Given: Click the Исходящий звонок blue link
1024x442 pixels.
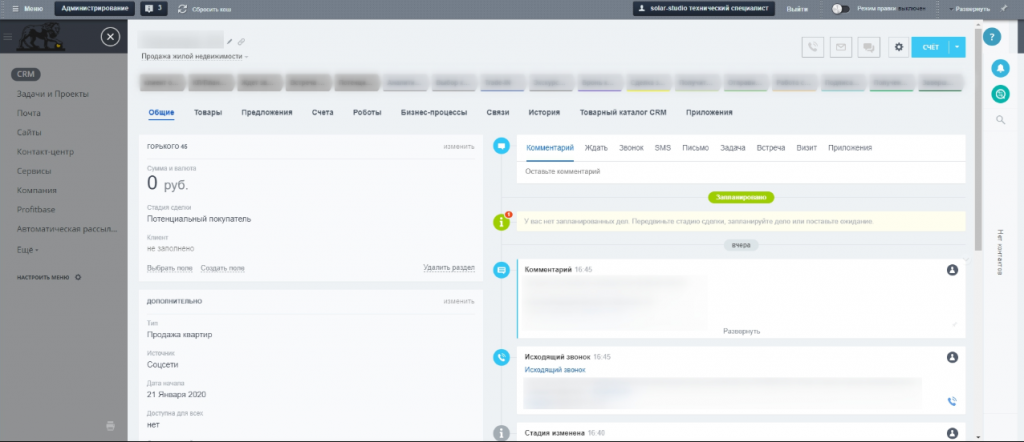Looking at the screenshot, I should (555, 370).
